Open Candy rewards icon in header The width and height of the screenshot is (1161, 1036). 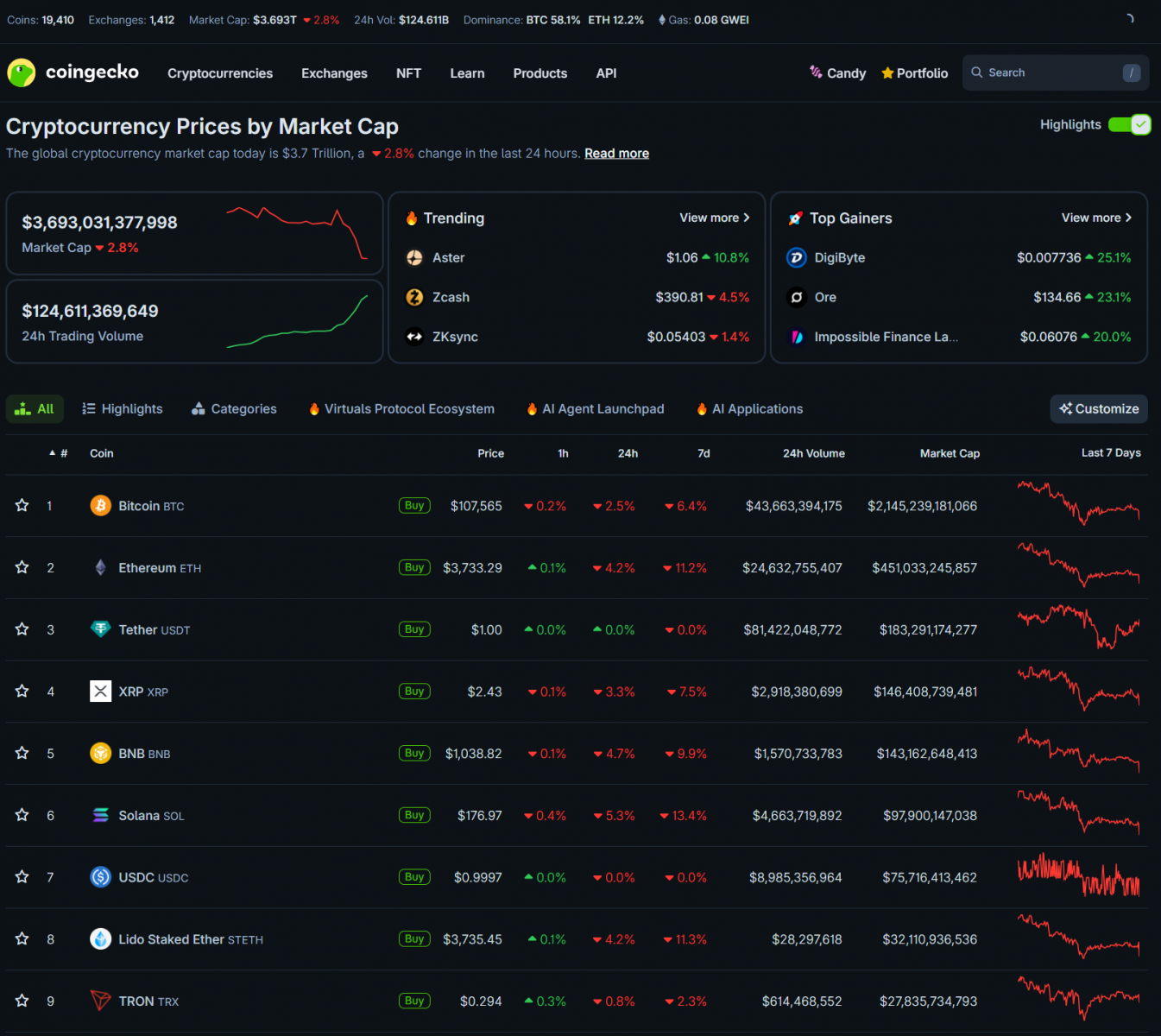click(x=816, y=73)
